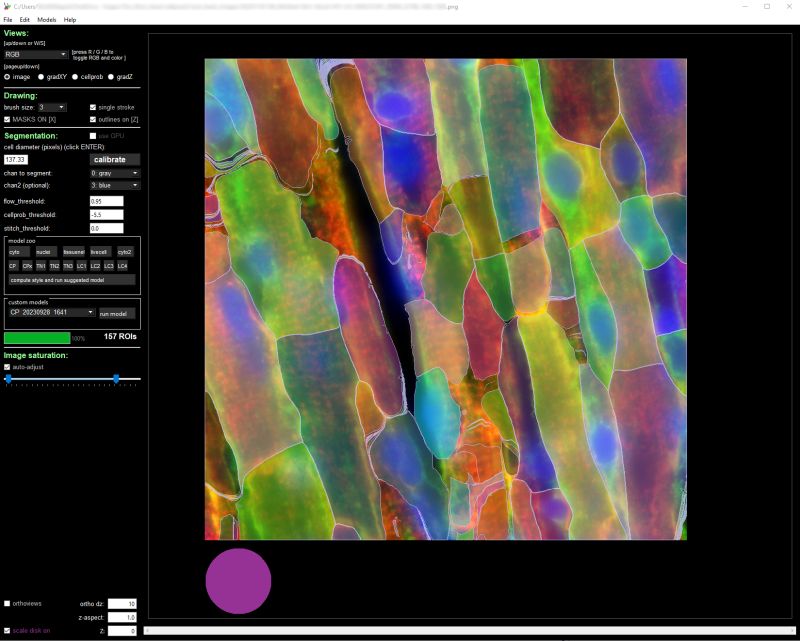Viewport: 800px width, 641px height.
Task: Run the tissuenet model
Action: point(75,252)
